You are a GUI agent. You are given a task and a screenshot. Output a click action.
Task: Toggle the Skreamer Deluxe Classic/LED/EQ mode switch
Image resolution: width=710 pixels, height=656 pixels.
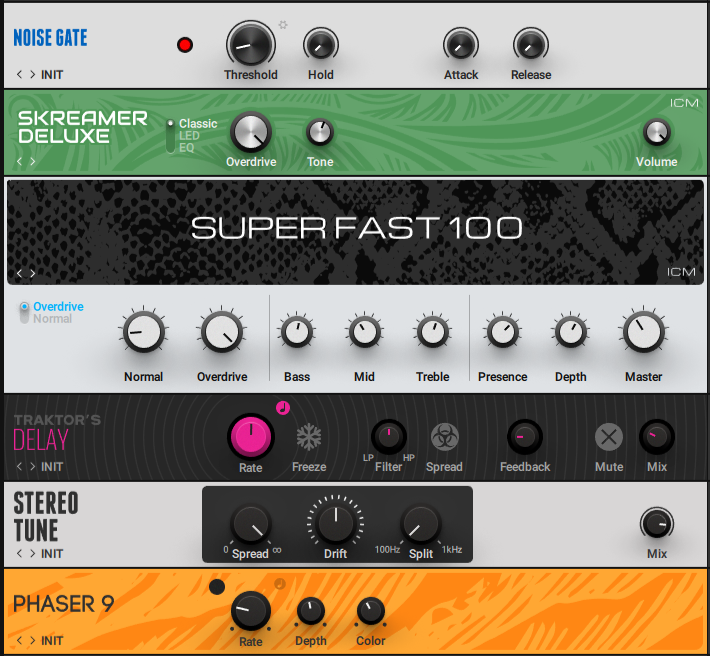pyautogui.click(x=170, y=136)
